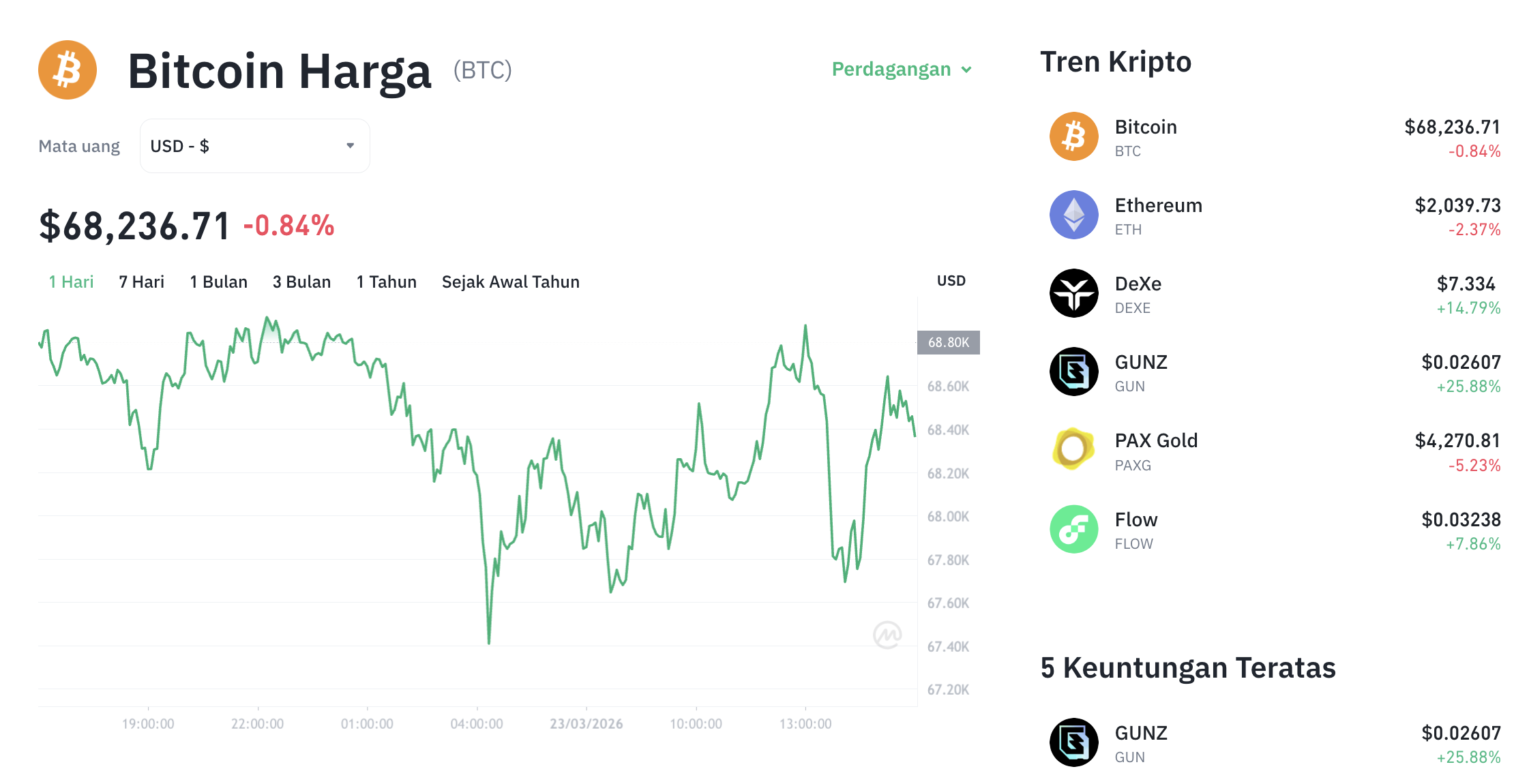This screenshot has height=784, width=1514.
Task: Click the GUNZ icon in Tren Kripto
Action: pyautogui.click(x=1073, y=372)
